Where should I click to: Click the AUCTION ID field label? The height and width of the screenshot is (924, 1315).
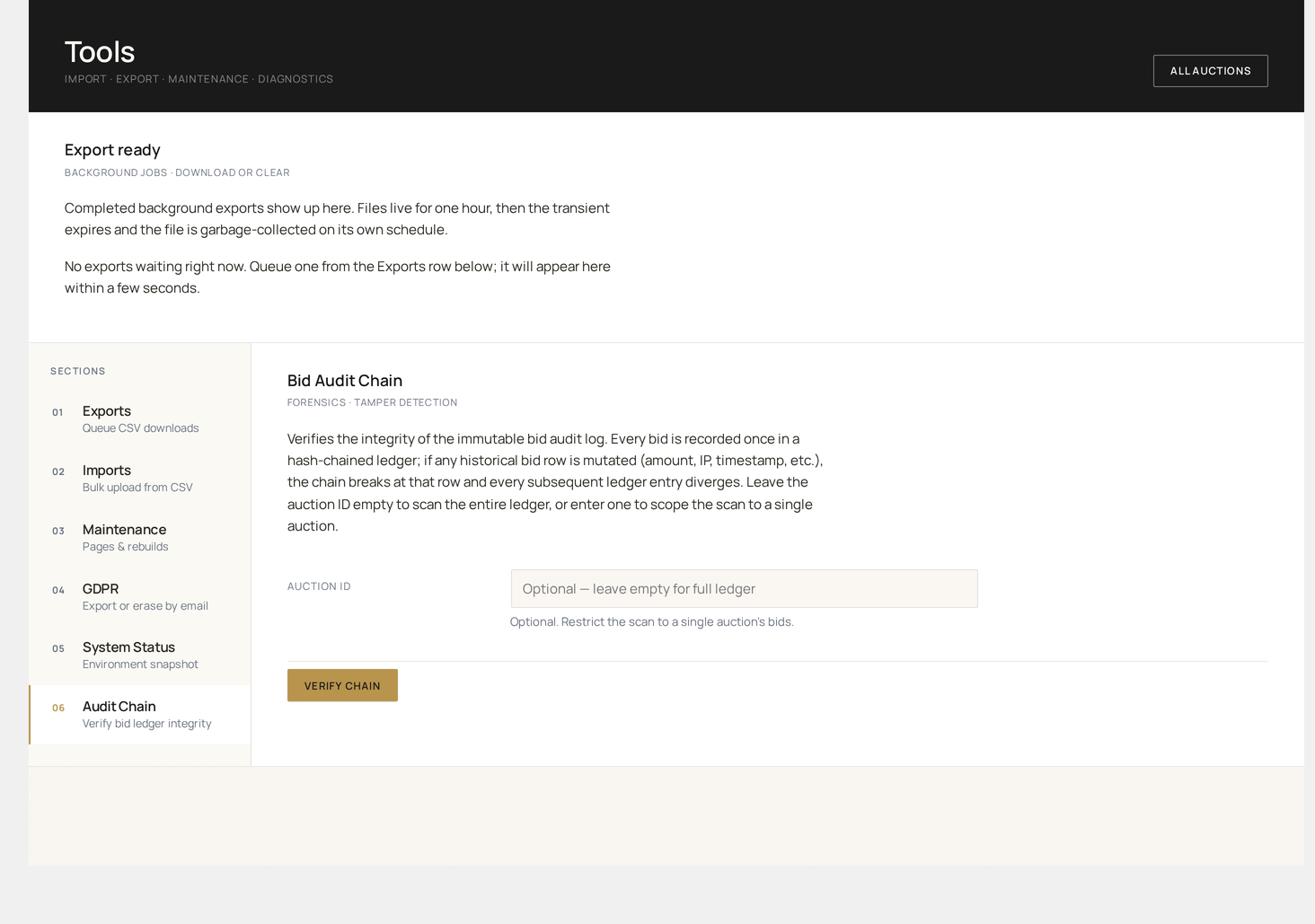[319, 586]
